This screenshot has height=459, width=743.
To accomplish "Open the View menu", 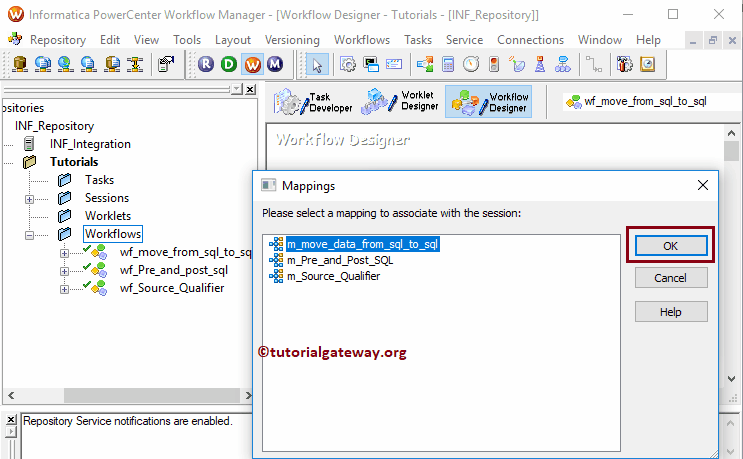I will [146, 40].
